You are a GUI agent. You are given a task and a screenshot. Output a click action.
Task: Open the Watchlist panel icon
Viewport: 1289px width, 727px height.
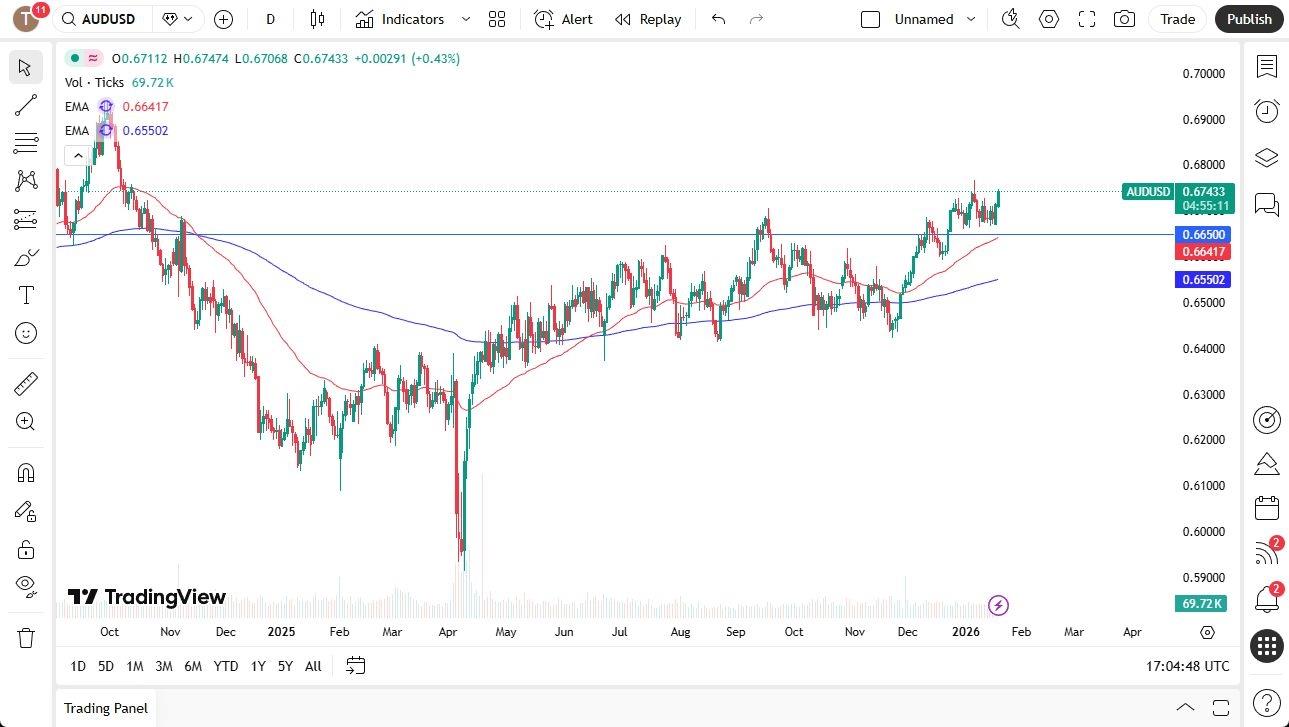1266,67
